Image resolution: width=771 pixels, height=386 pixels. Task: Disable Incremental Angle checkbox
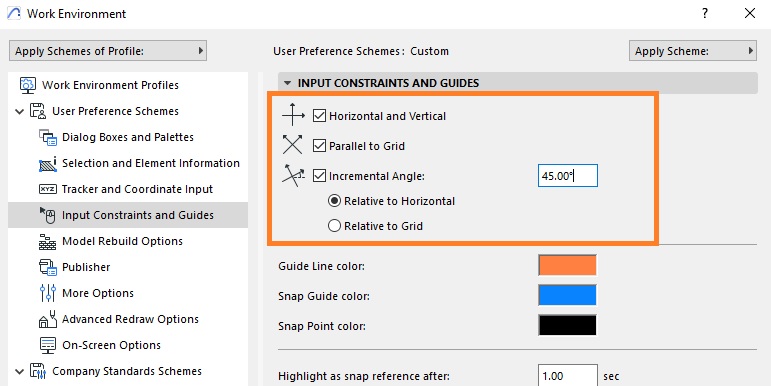click(320, 176)
